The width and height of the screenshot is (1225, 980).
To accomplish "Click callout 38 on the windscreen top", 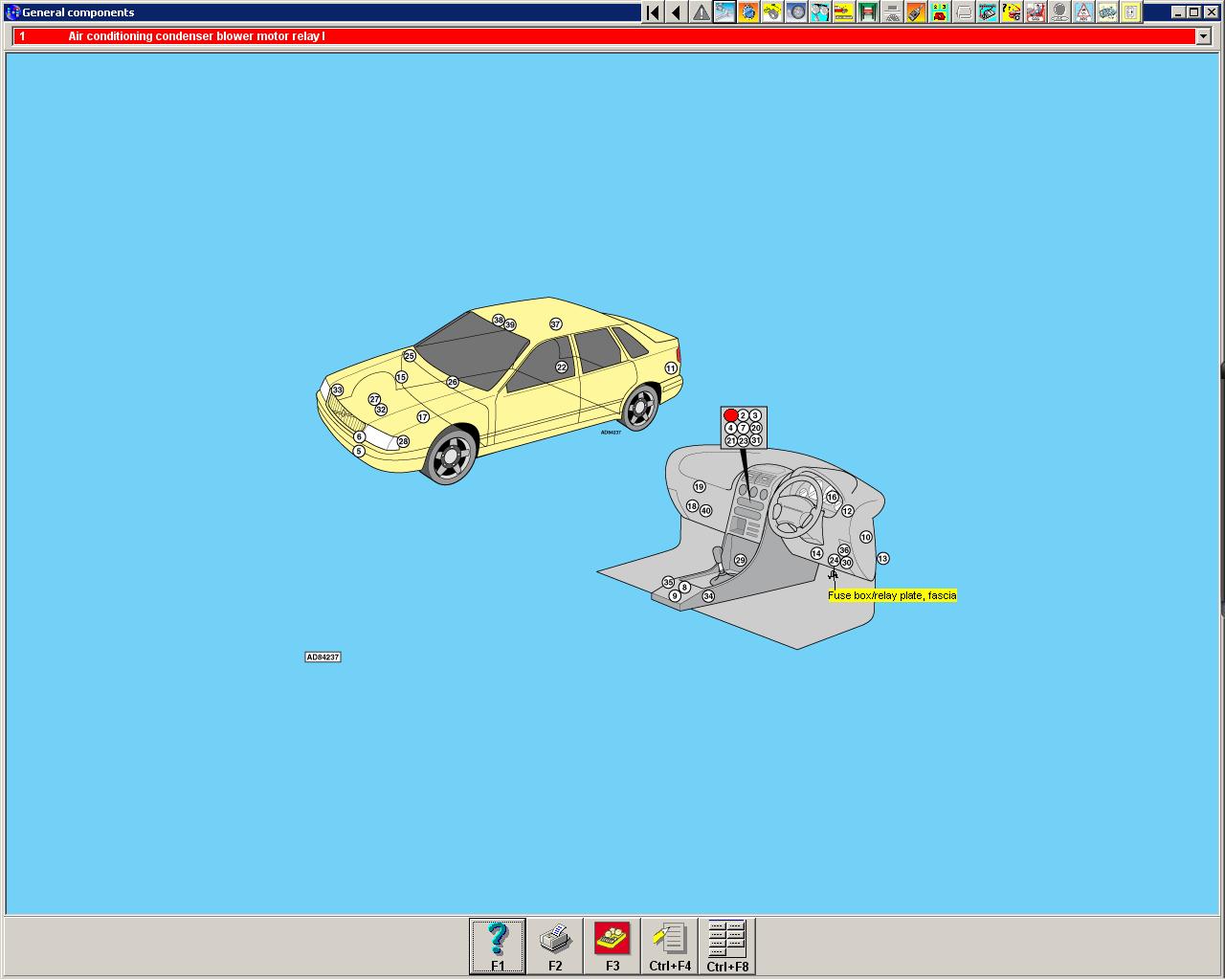I will point(499,321).
